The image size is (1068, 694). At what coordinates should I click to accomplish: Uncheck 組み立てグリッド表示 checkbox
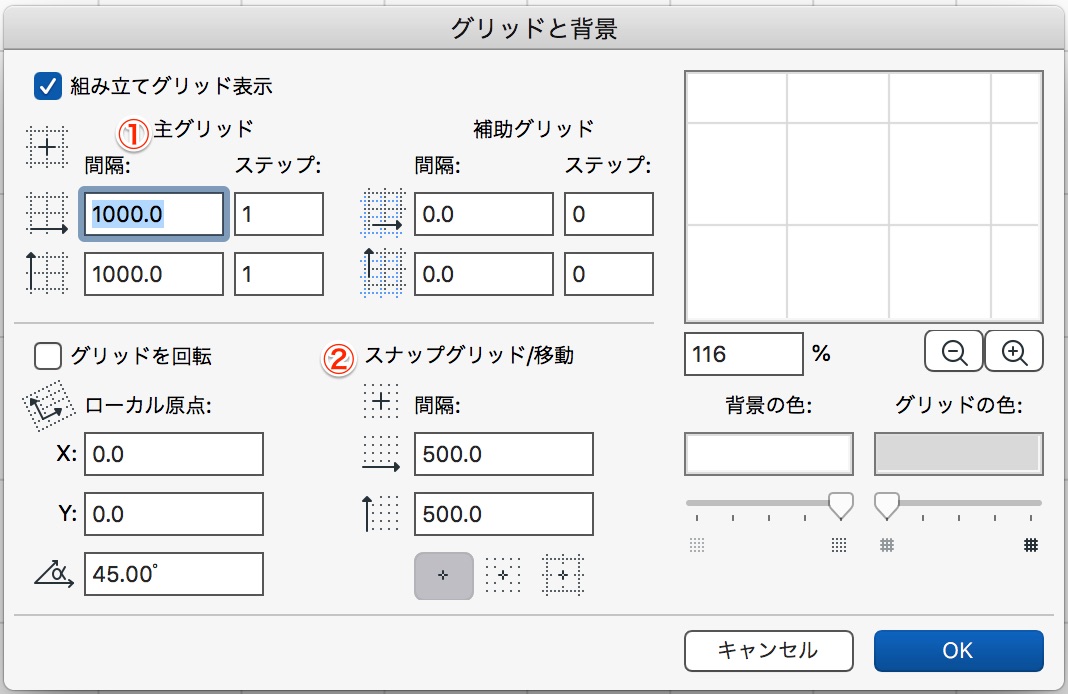pos(48,86)
